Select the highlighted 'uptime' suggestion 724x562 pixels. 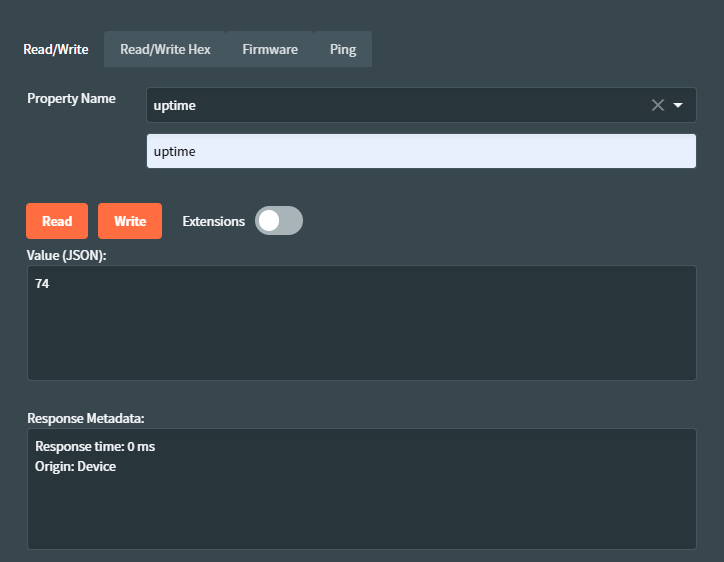pos(420,152)
